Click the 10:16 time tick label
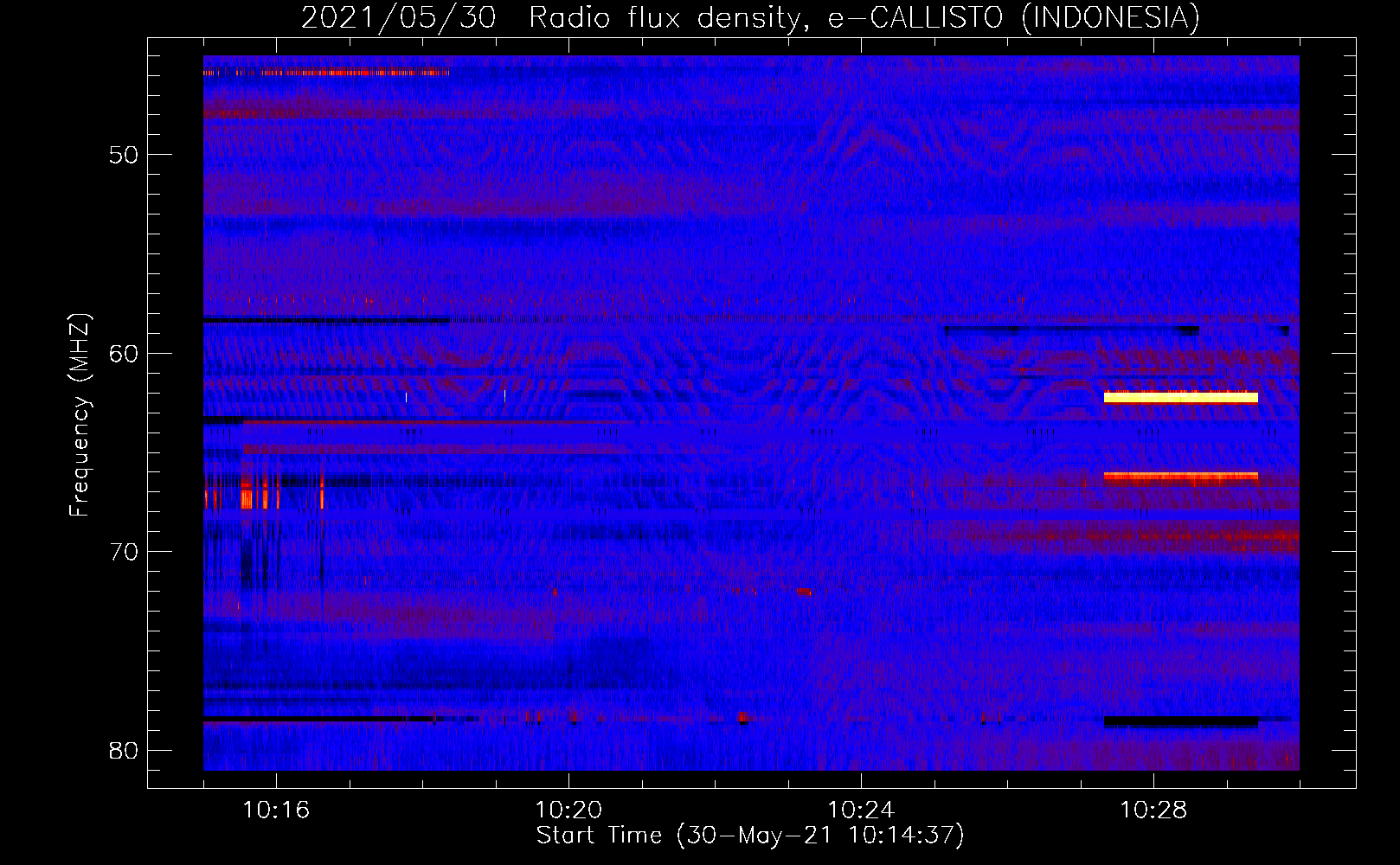The height and width of the screenshot is (865, 1400). tap(276, 811)
